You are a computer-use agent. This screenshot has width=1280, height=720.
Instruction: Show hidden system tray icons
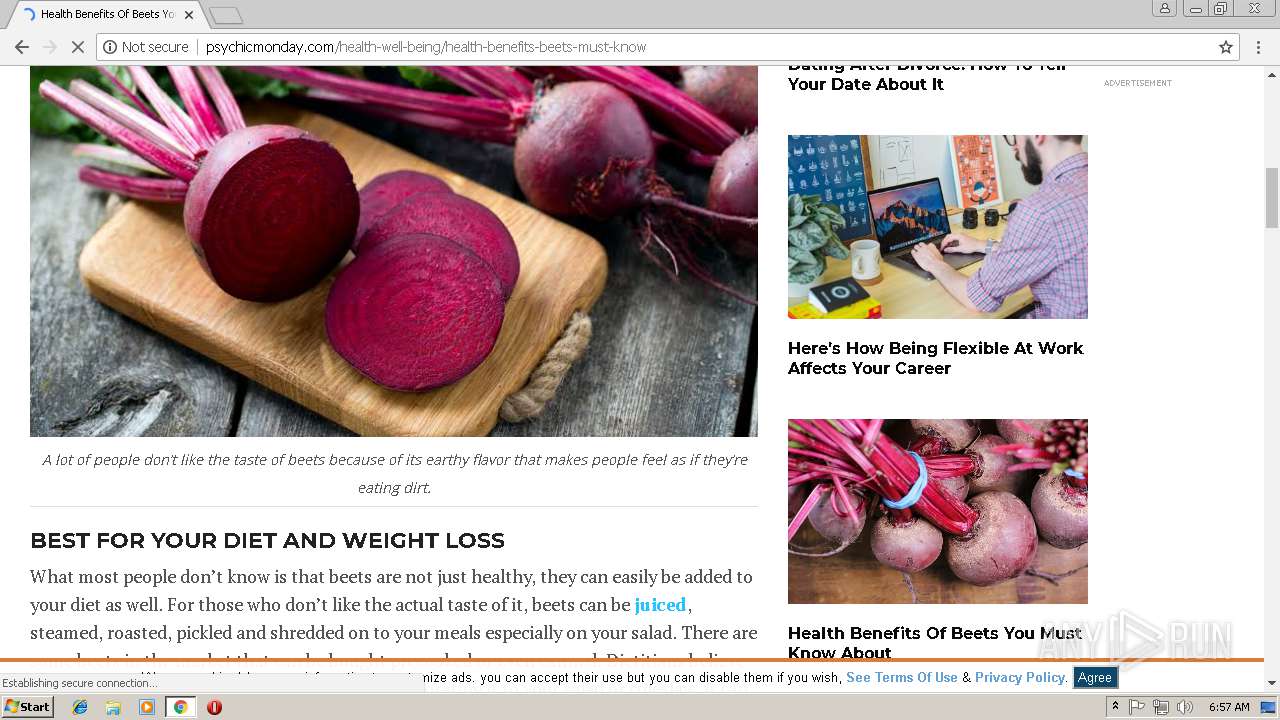pos(1115,707)
